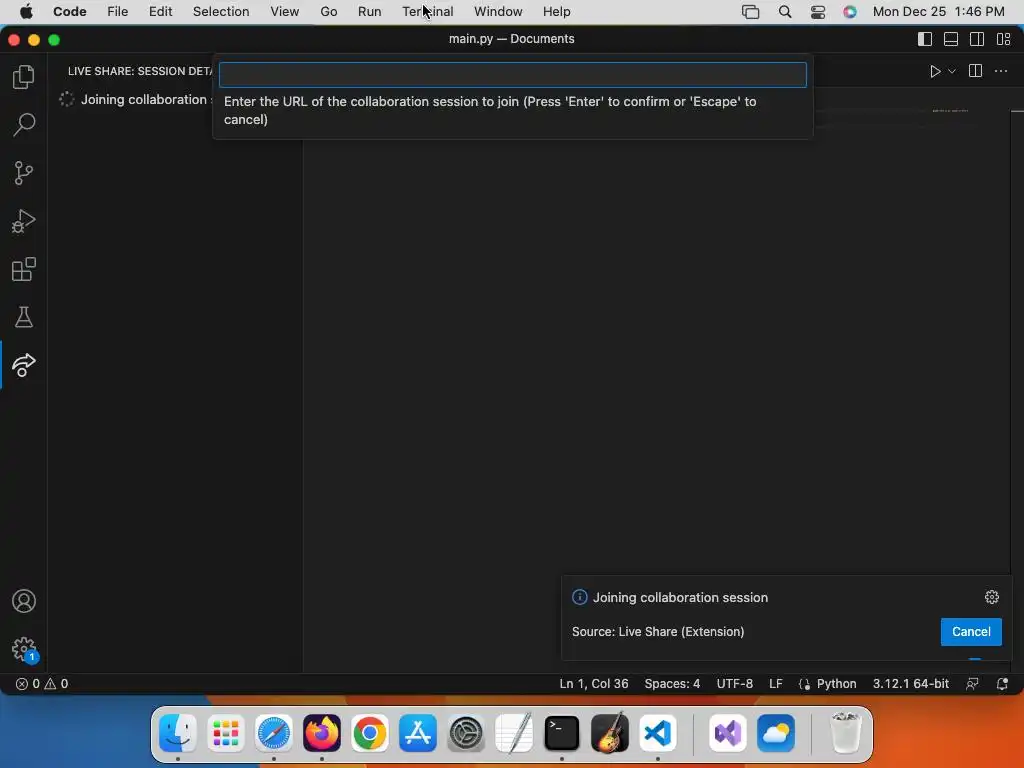Open the View menu
Viewport: 1024px width, 768px height.
tap(284, 12)
